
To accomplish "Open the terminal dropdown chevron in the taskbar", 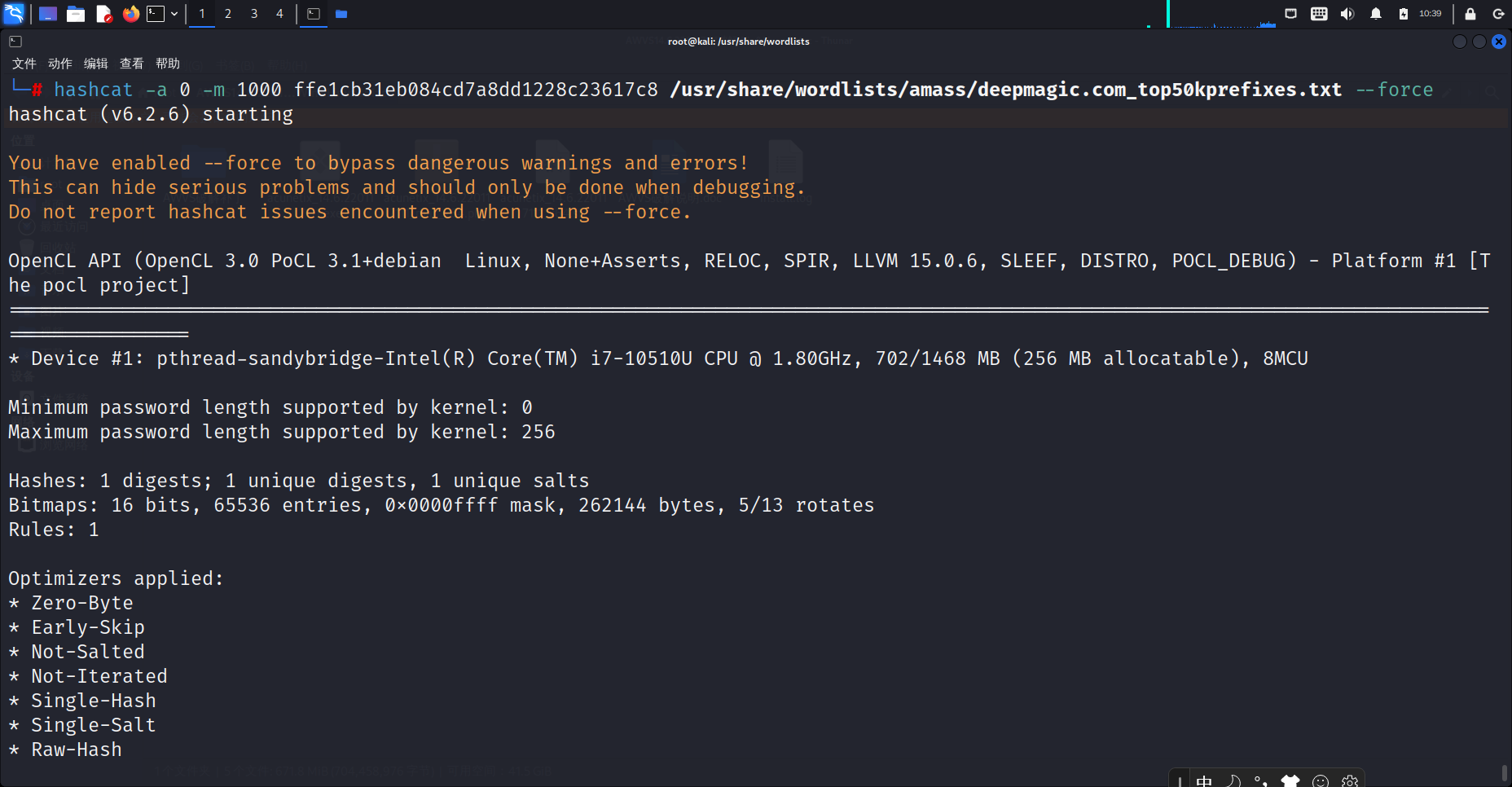I will (174, 14).
